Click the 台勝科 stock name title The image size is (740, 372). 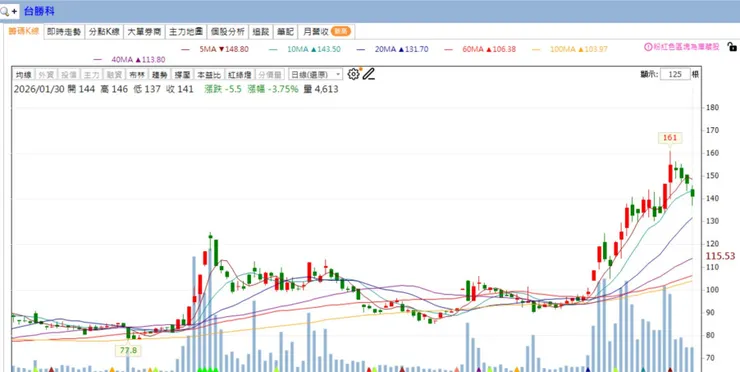[40, 11]
